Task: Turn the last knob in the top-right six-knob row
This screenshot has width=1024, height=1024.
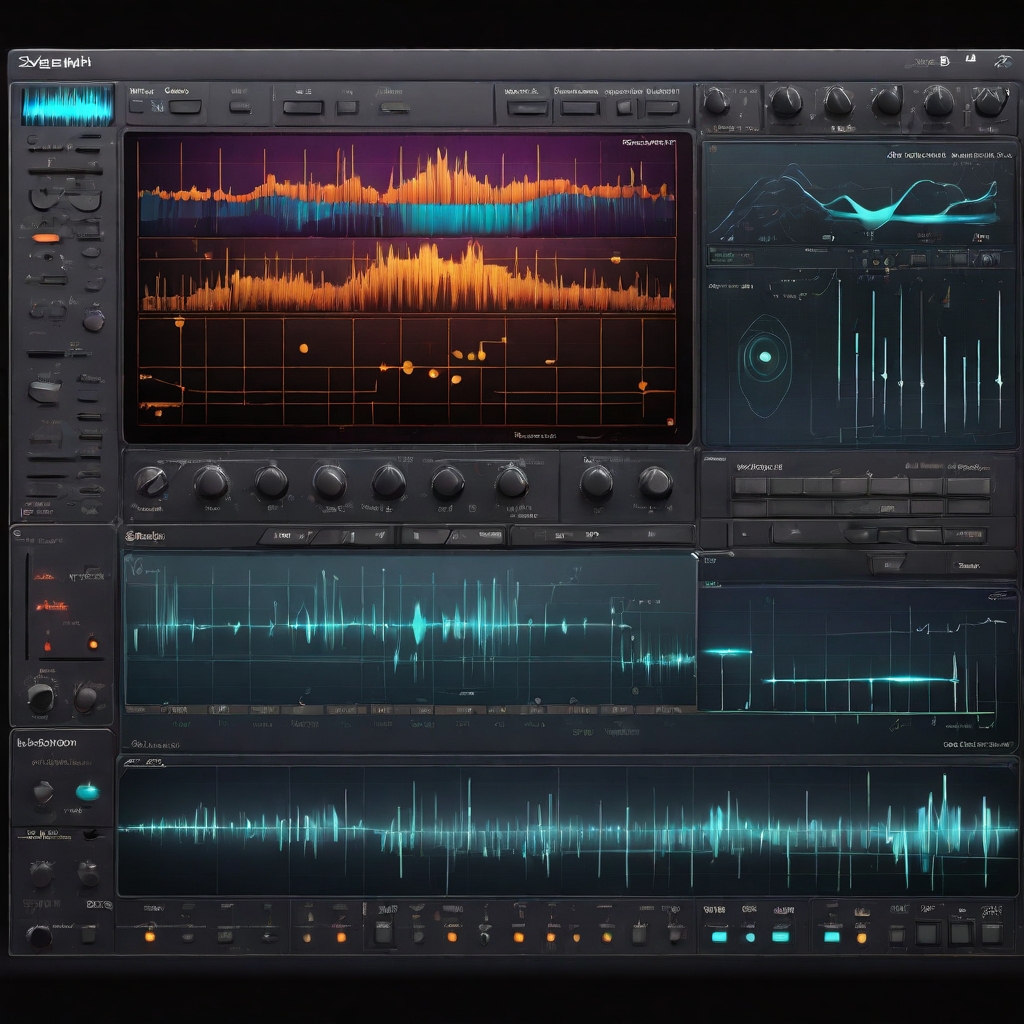Action: pyautogui.click(x=990, y=101)
